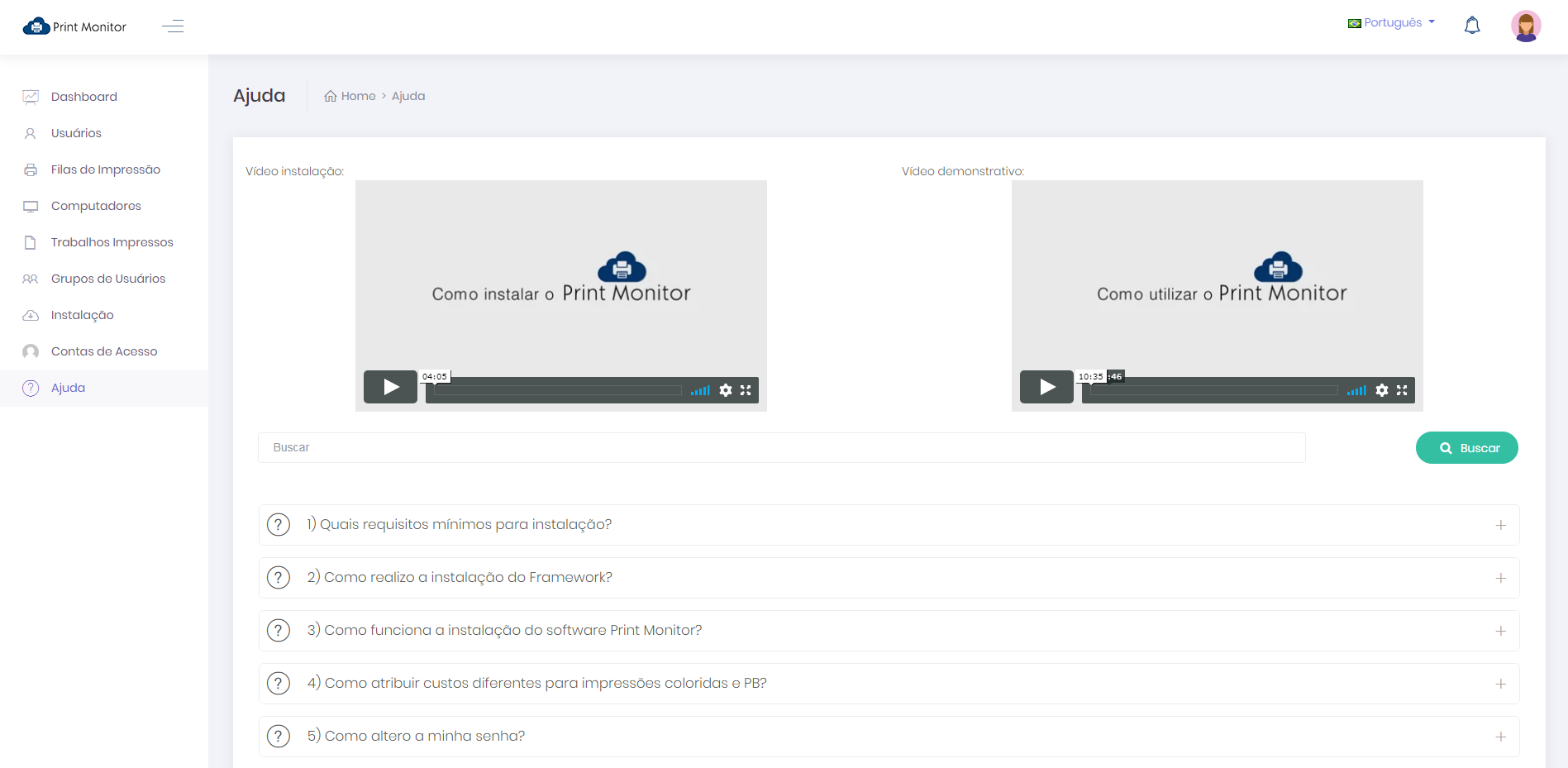Go to Contas de Acesso

[x=104, y=351]
